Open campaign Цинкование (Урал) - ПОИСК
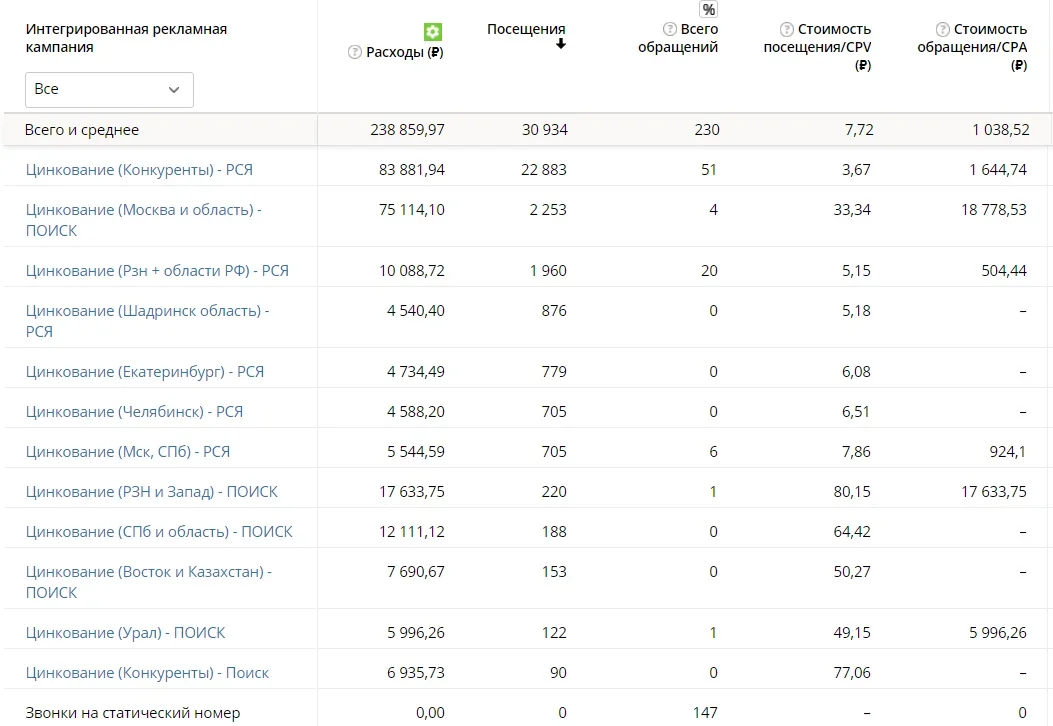 pos(126,633)
